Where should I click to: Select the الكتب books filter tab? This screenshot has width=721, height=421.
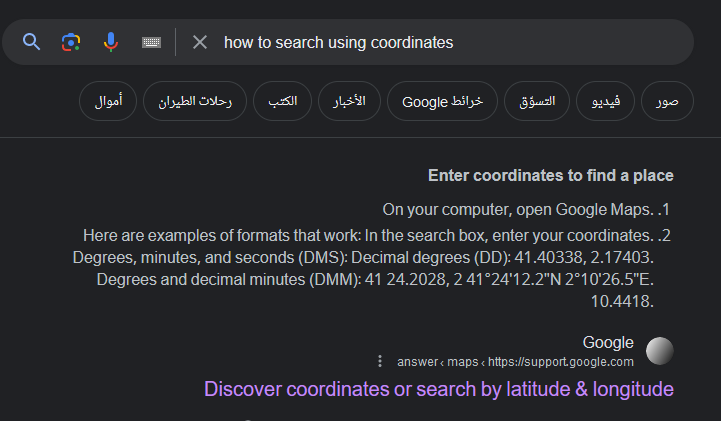click(282, 101)
